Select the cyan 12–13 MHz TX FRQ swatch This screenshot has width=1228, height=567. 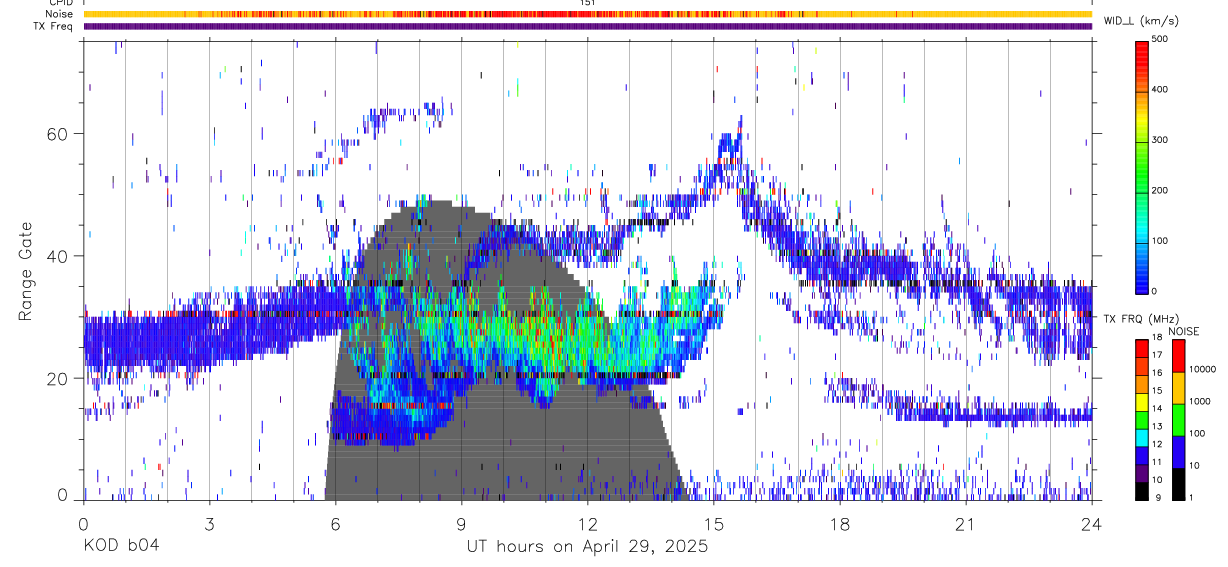click(x=1141, y=436)
